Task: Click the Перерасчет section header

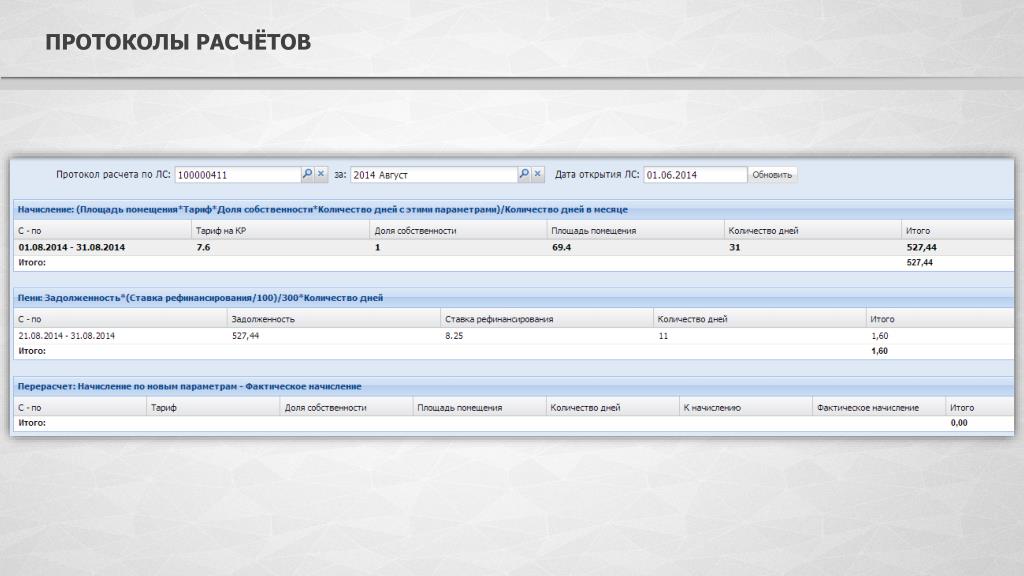Action: pyautogui.click(x=513, y=387)
